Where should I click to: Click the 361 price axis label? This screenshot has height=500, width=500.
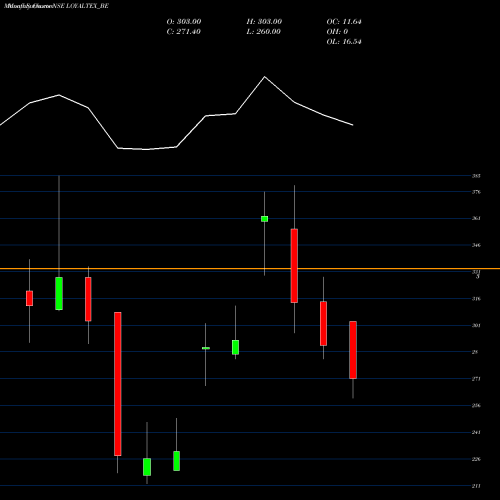(x=476, y=219)
